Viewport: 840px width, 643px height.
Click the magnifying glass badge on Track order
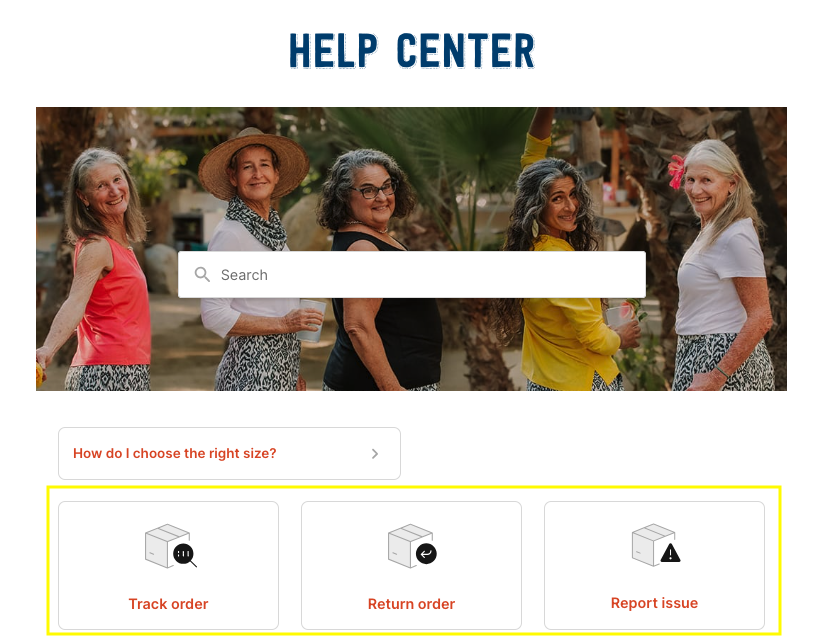coord(184,555)
